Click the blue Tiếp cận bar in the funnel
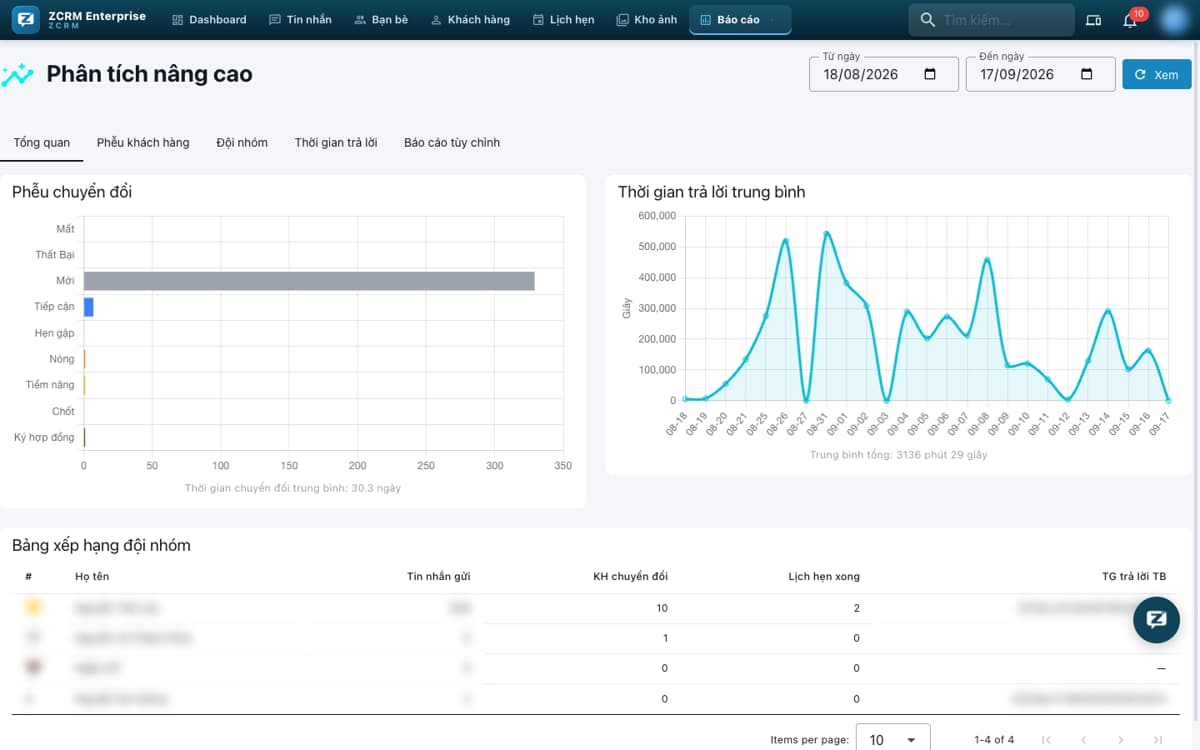Image resolution: width=1200 pixels, height=750 pixels. [88, 307]
